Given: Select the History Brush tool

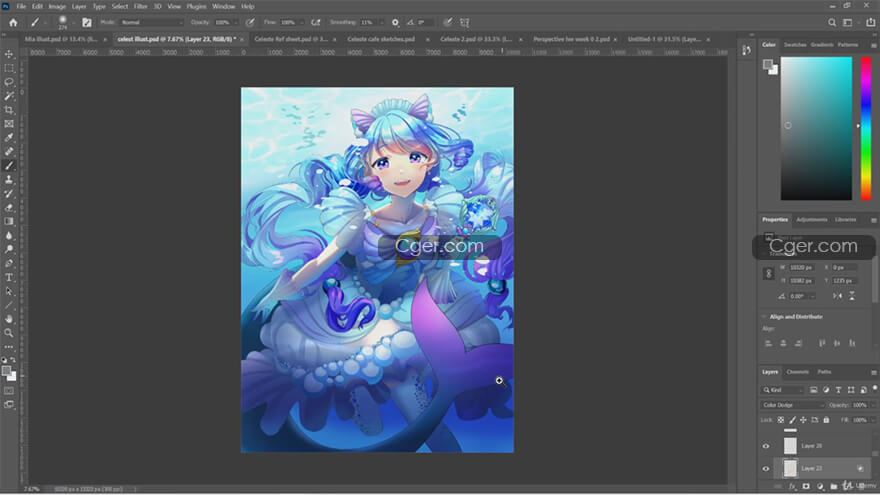Looking at the screenshot, I should (9, 194).
